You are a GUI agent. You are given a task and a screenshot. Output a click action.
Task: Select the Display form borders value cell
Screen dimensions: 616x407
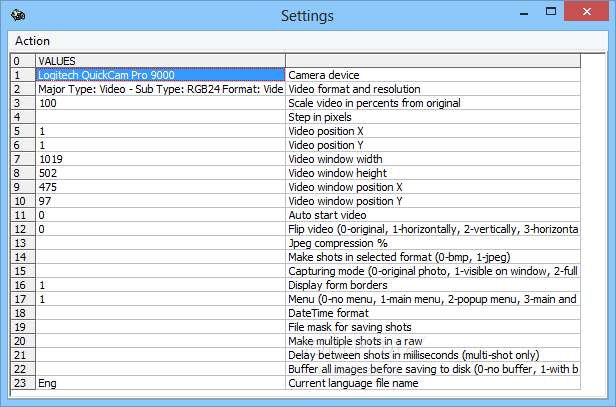pos(160,285)
